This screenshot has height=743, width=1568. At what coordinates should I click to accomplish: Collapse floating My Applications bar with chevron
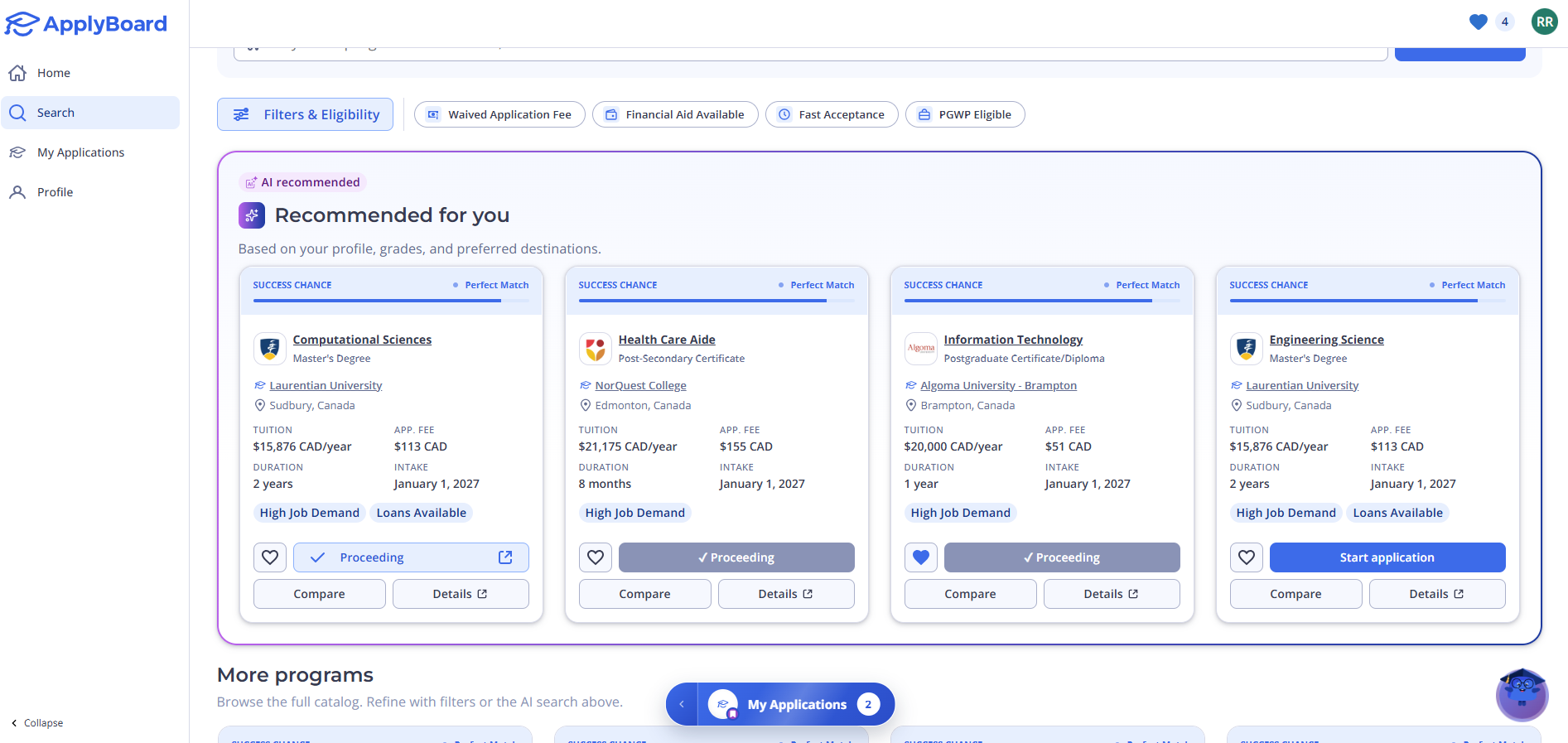pos(682,704)
